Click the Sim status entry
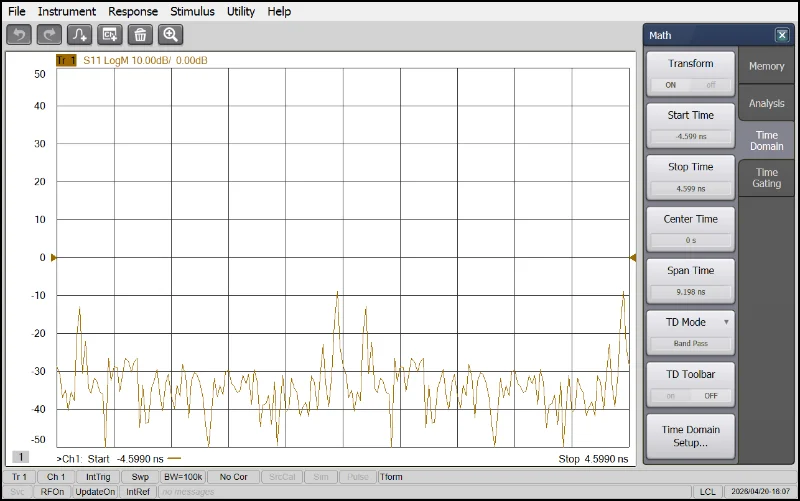Viewport: 800px width, 501px height. (320, 477)
